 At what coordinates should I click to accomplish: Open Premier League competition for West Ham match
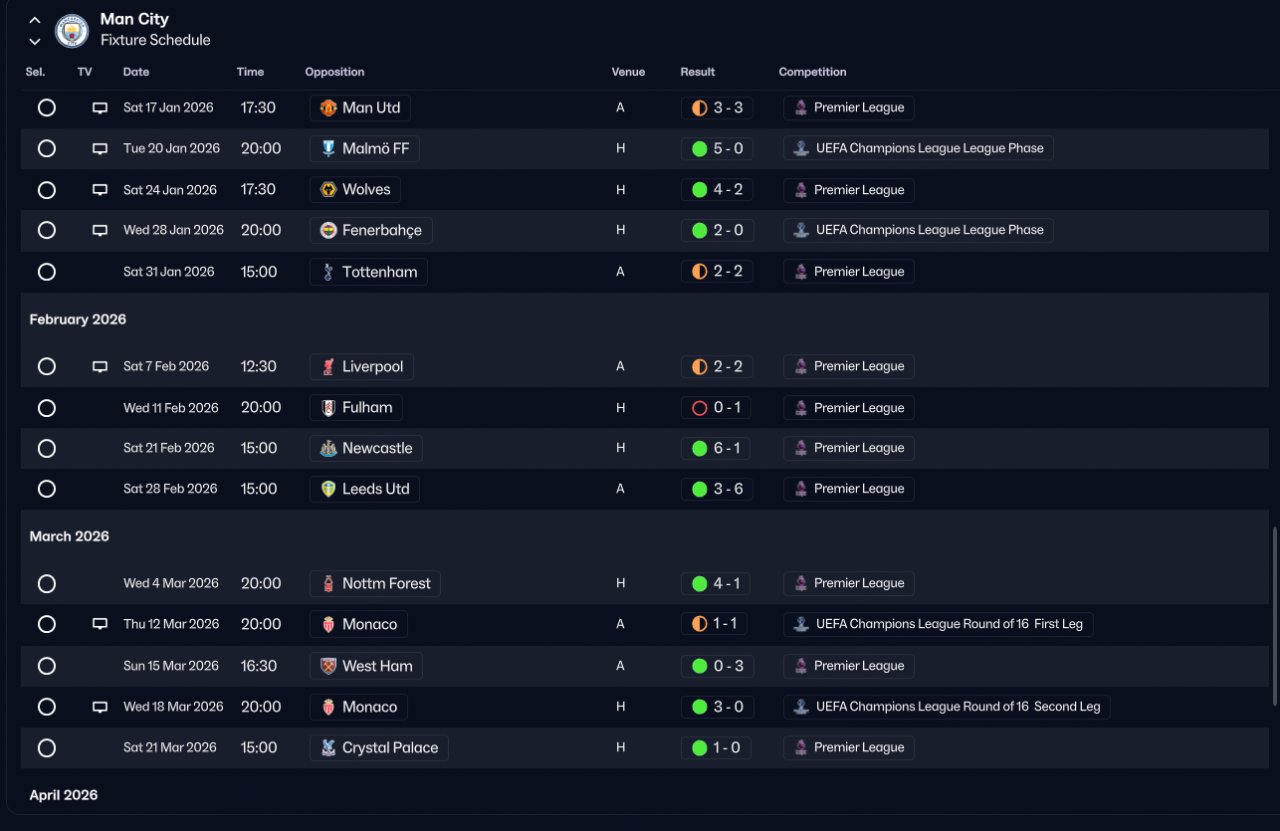[858, 666]
